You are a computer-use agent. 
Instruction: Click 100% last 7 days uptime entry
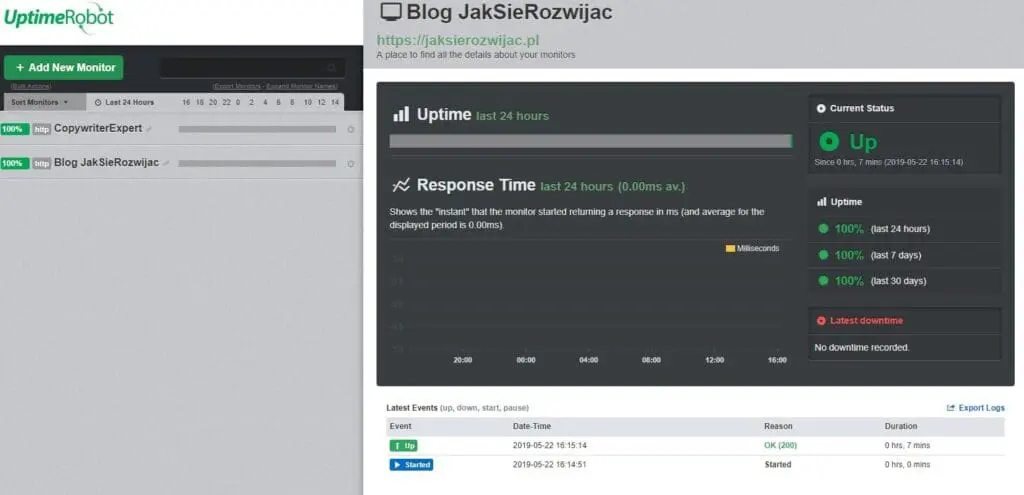pyautogui.click(x=869, y=255)
